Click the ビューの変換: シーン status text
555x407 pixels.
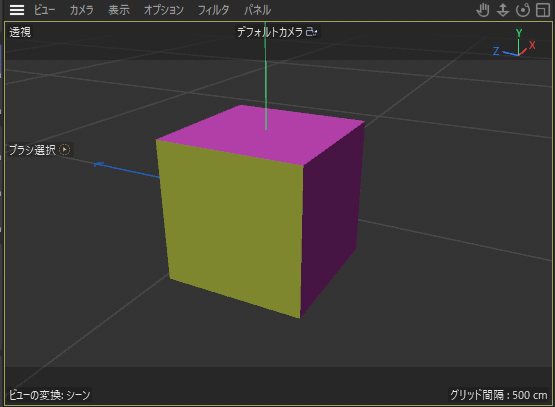tap(50, 395)
